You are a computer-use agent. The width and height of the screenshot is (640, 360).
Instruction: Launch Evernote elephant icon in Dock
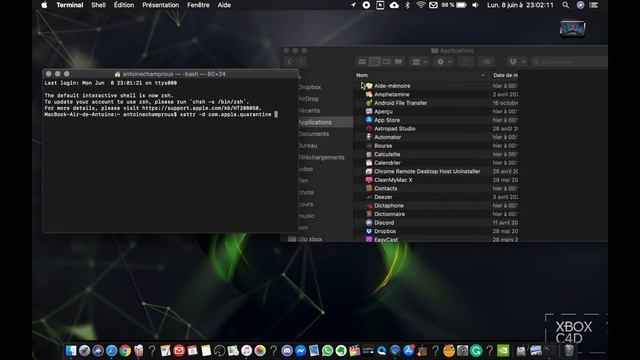point(341,351)
